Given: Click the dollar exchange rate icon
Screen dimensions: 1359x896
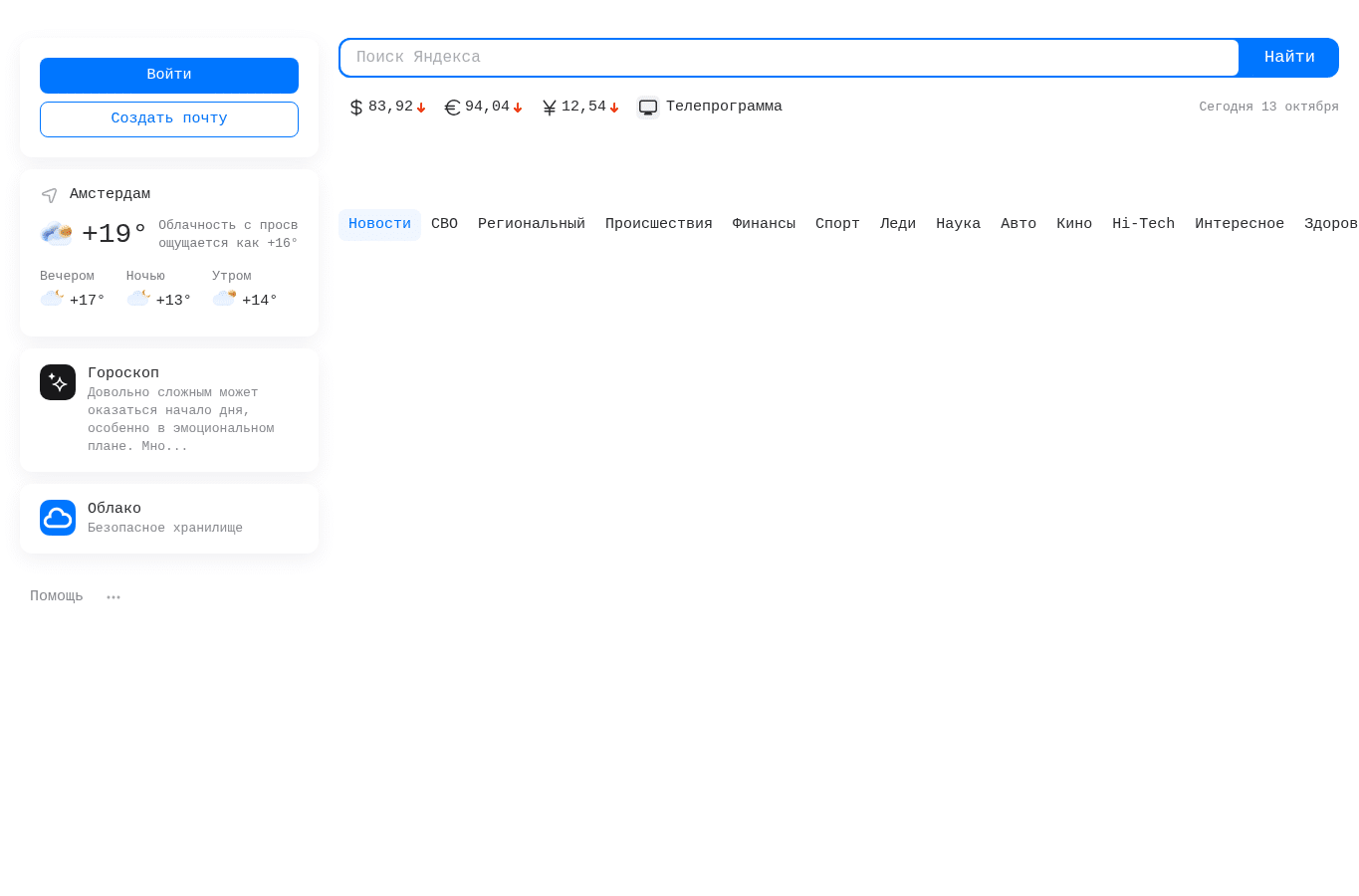Looking at the screenshot, I should (x=356, y=108).
